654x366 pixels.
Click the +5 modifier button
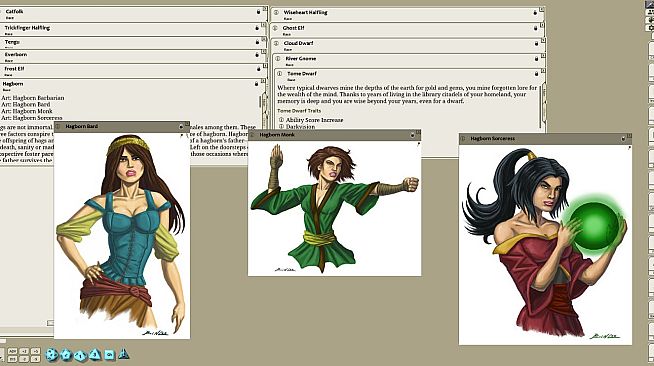(x=36, y=351)
